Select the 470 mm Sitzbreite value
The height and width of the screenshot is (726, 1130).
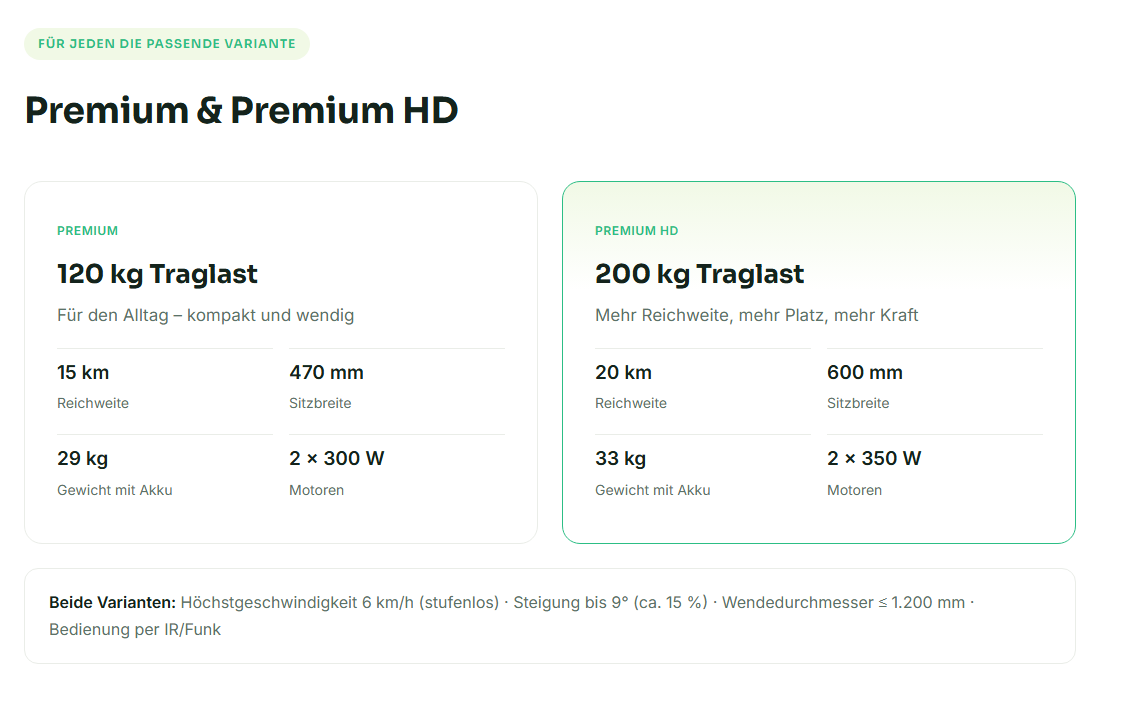(326, 373)
